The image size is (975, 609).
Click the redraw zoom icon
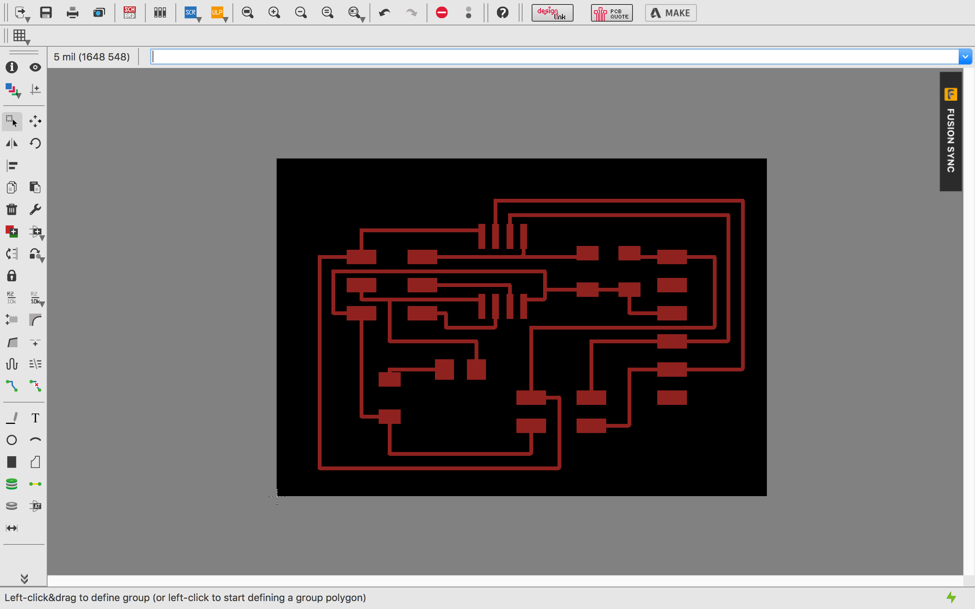tap(328, 12)
